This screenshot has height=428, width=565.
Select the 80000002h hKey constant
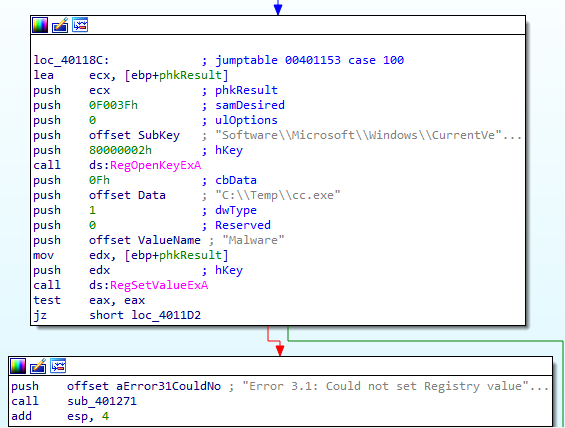120,150
